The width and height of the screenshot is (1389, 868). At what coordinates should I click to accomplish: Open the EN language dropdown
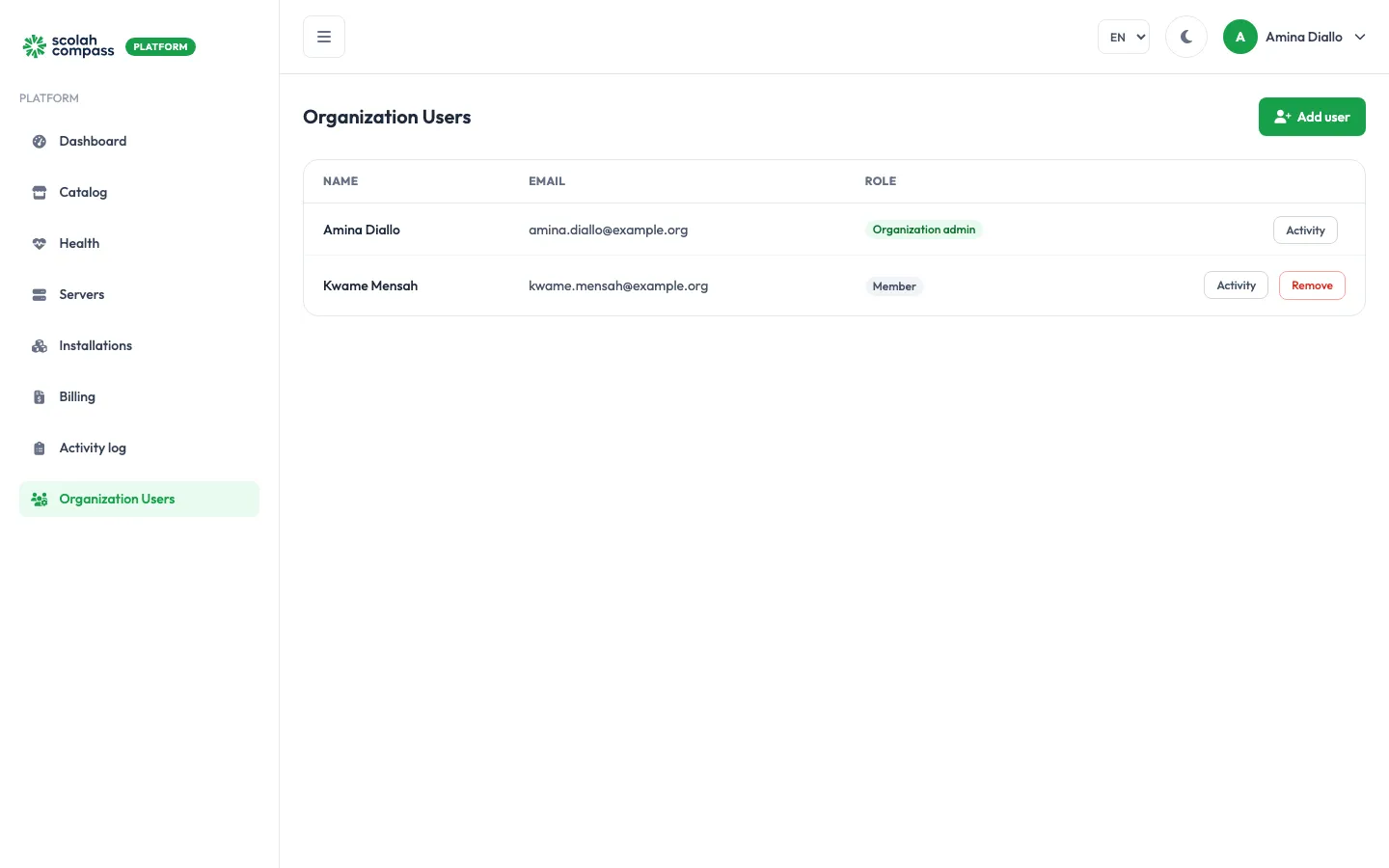(1124, 37)
